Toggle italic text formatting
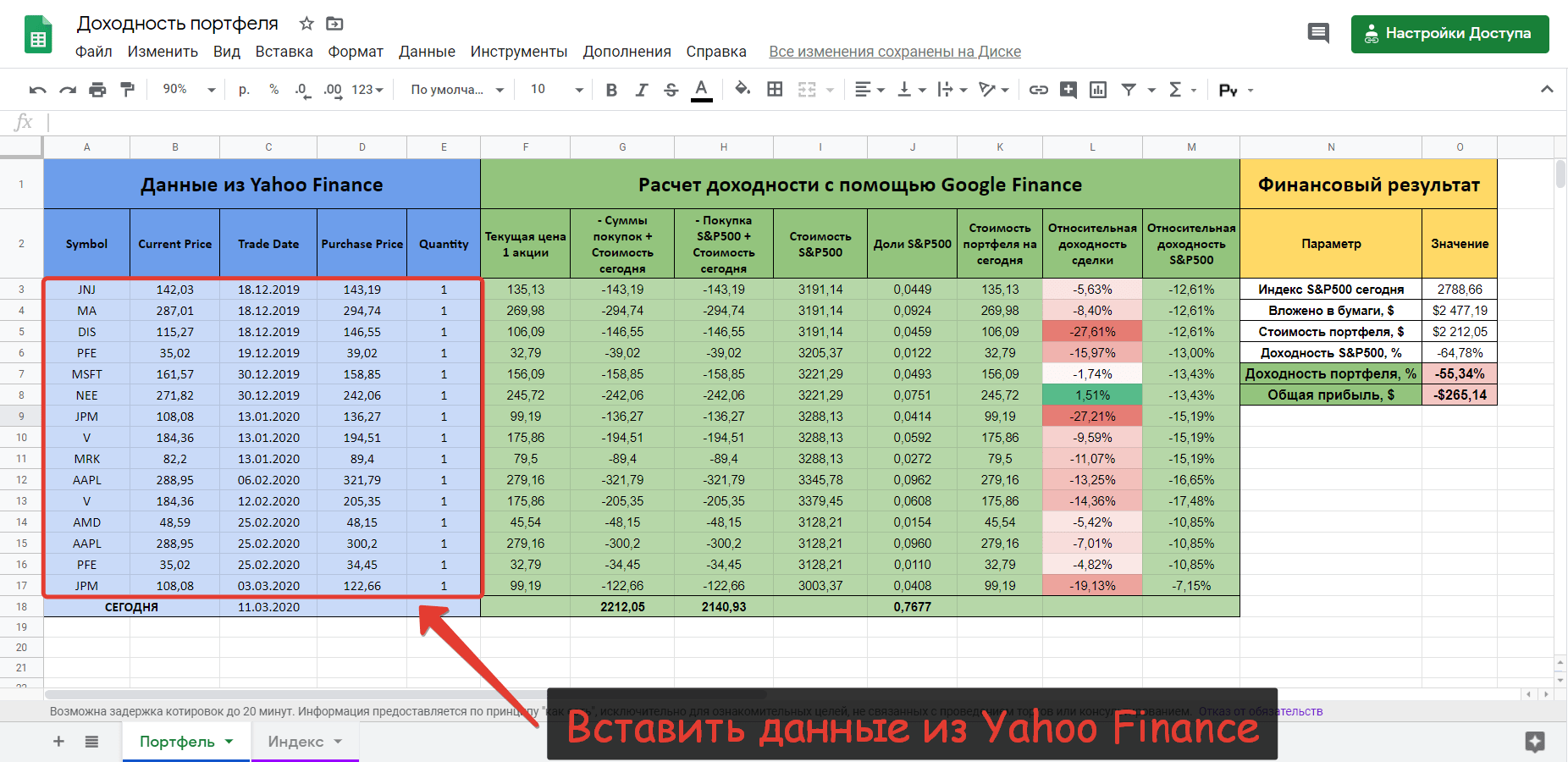This screenshot has width=1568, height=762. (642, 90)
